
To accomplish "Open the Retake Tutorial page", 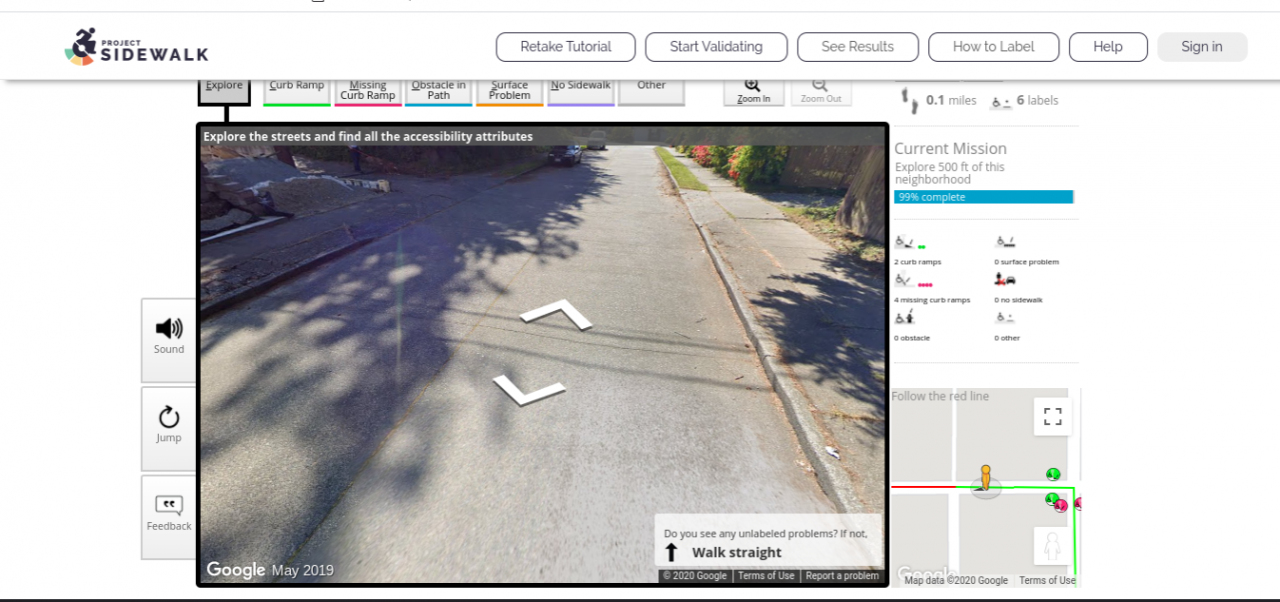I will click(x=566, y=47).
